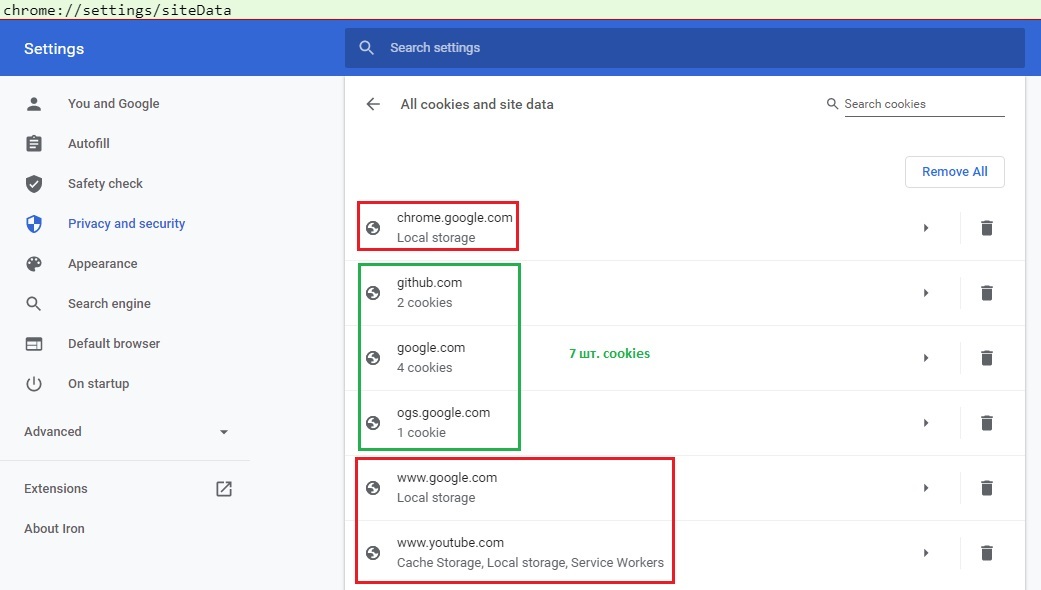Go back with the left arrow icon
The height and width of the screenshot is (590, 1041).
coord(373,104)
